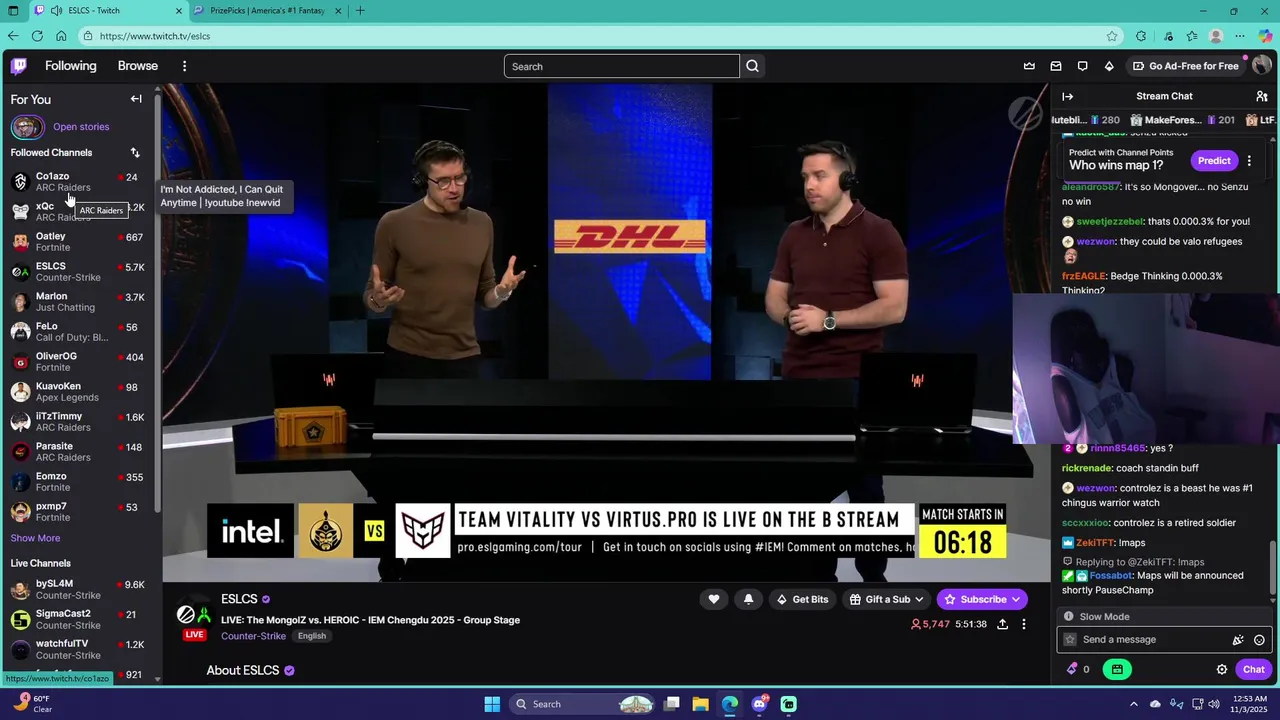The width and height of the screenshot is (1280, 720).
Task: Select the ESLCS - Twitch browser tab
Action: point(108,11)
